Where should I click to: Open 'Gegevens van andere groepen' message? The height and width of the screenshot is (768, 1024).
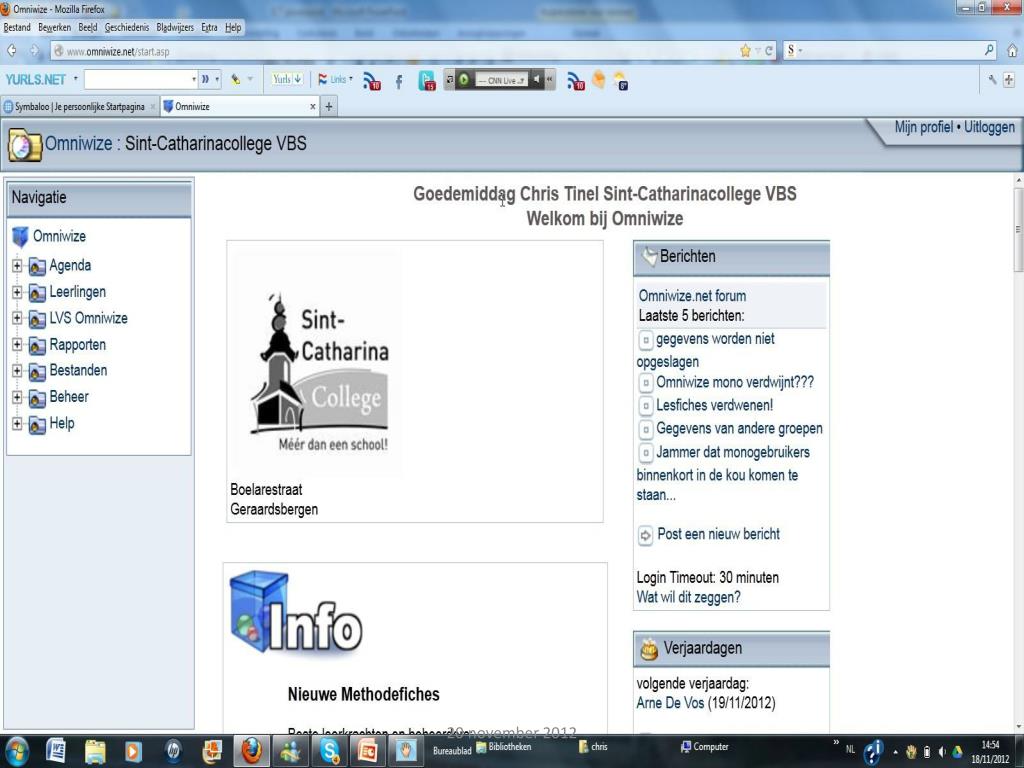[739, 428]
